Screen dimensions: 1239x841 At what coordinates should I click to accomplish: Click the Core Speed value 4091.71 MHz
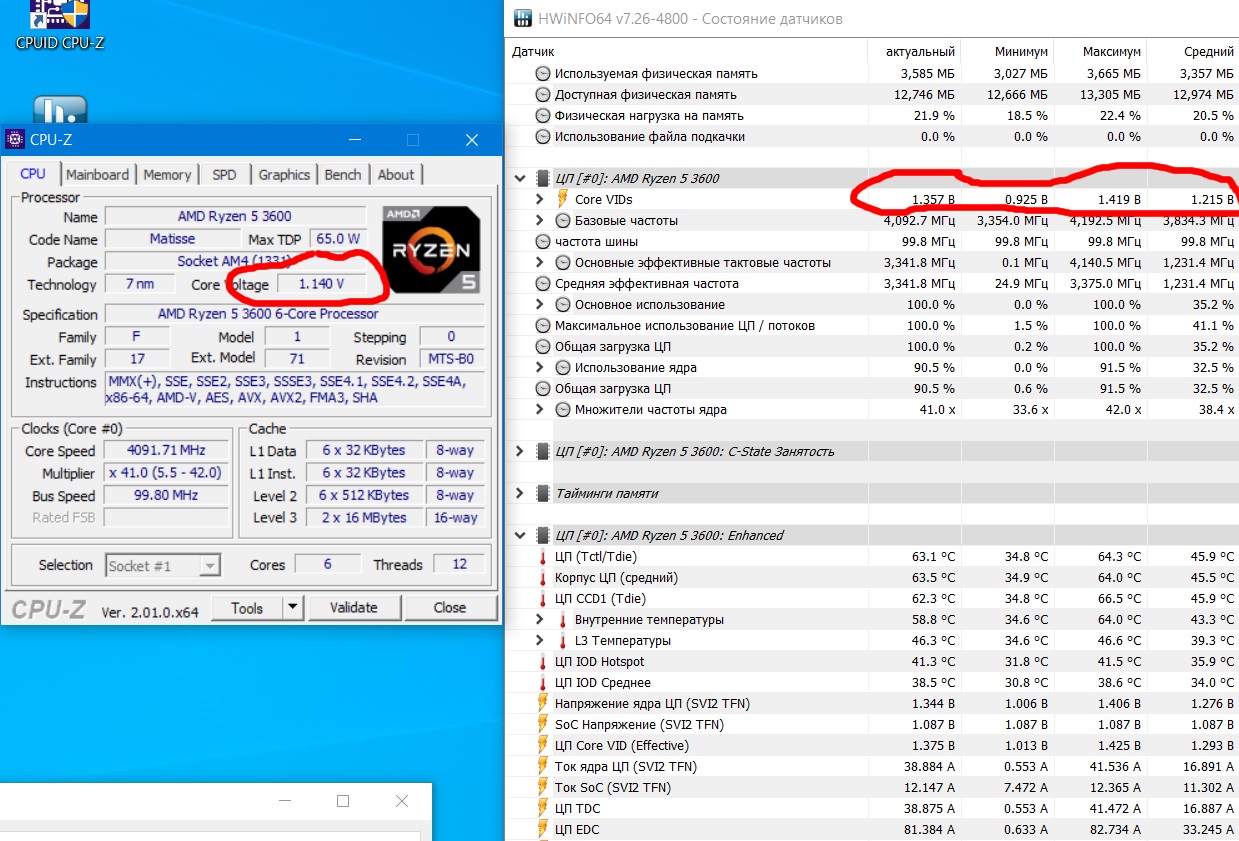(x=166, y=451)
